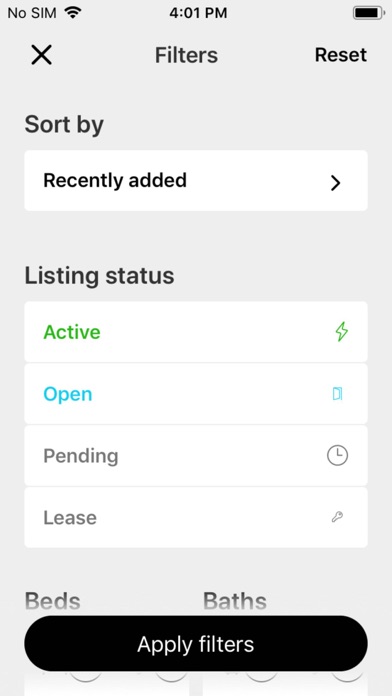Image resolution: width=392 pixels, height=696 pixels.
Task: Apply filters using the black button
Action: [196, 644]
